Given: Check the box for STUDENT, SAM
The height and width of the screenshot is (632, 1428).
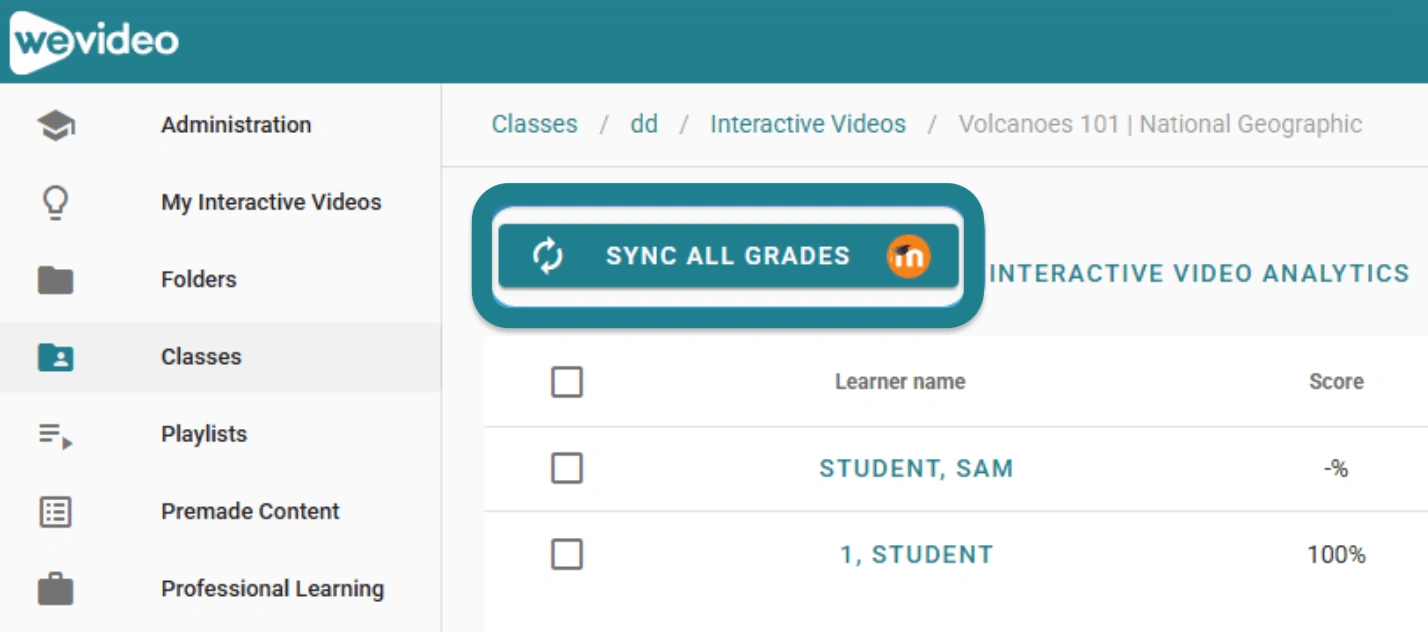Looking at the screenshot, I should click(x=567, y=468).
